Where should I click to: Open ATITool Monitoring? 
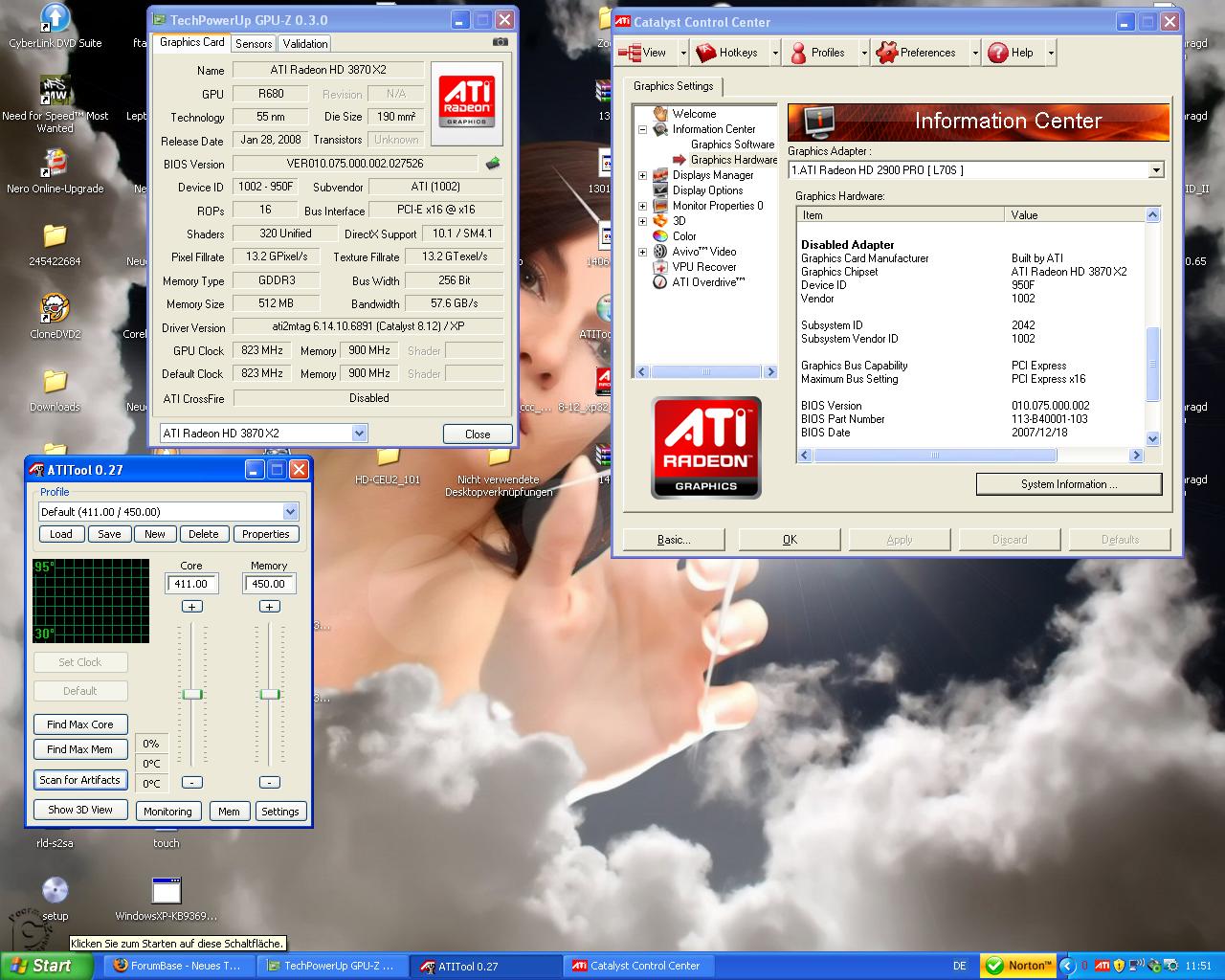click(167, 811)
